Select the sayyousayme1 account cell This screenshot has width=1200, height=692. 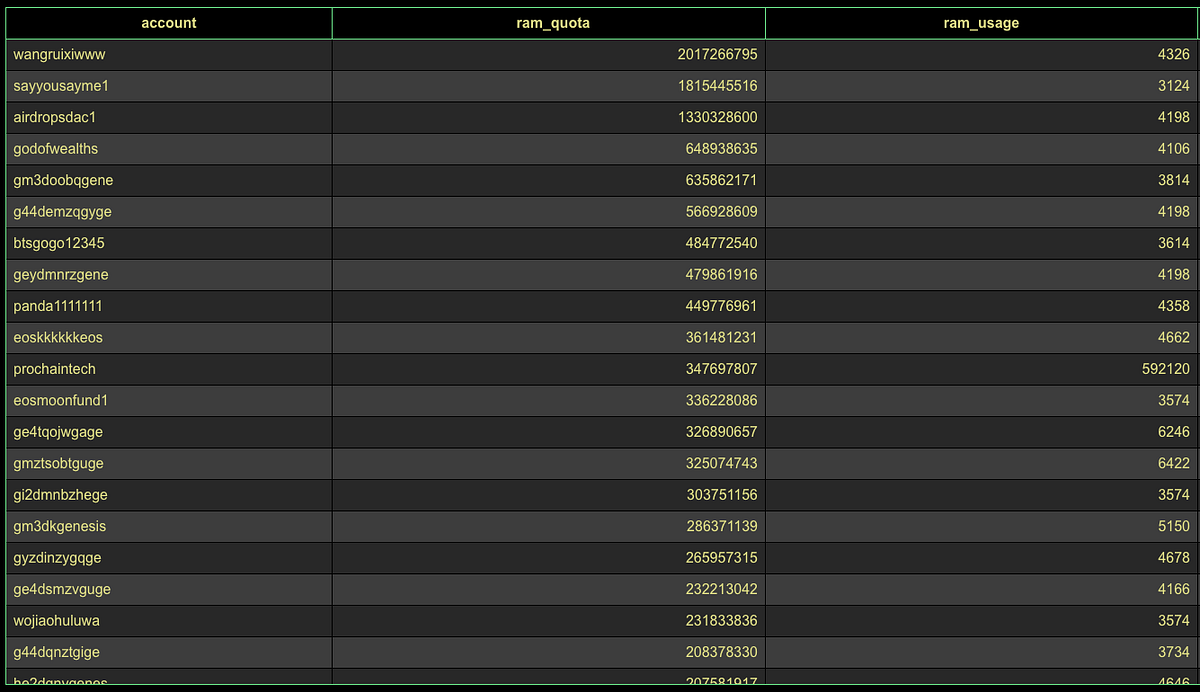pos(169,86)
